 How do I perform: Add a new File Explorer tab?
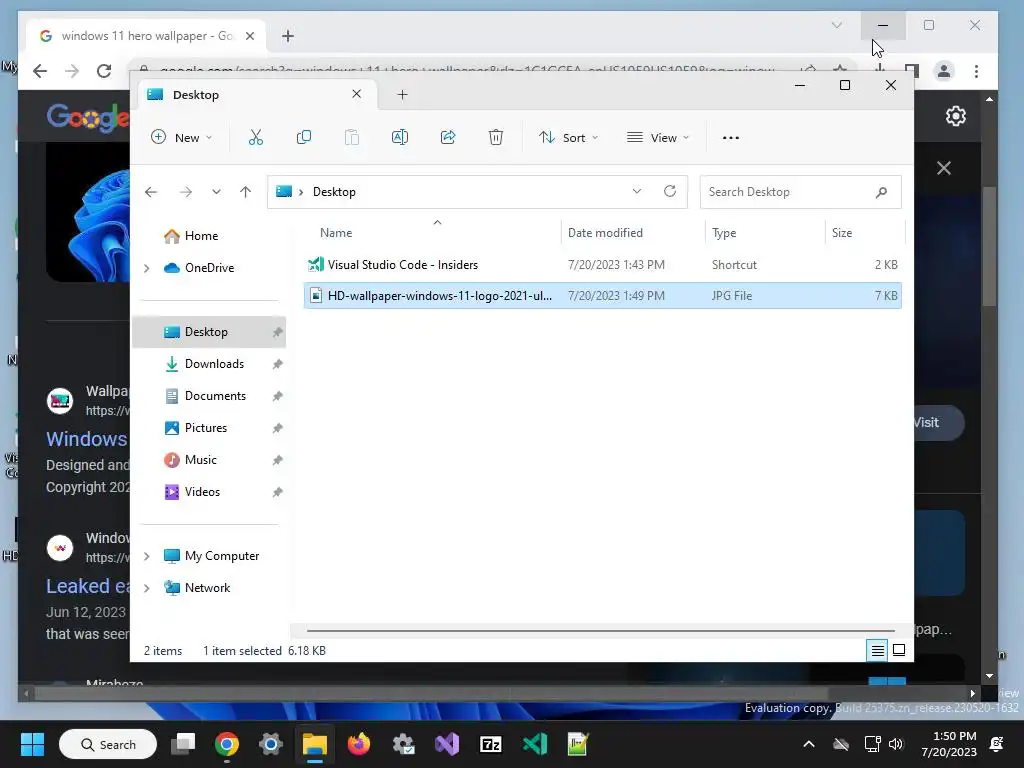[402, 95]
